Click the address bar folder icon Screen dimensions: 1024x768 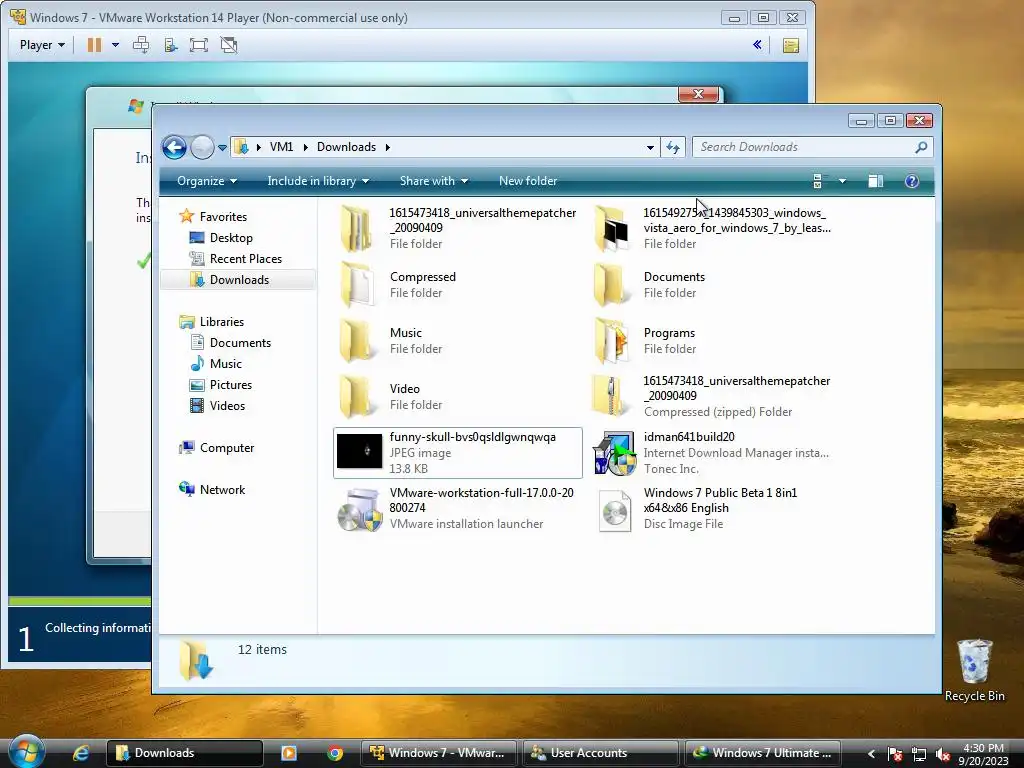[241, 147]
